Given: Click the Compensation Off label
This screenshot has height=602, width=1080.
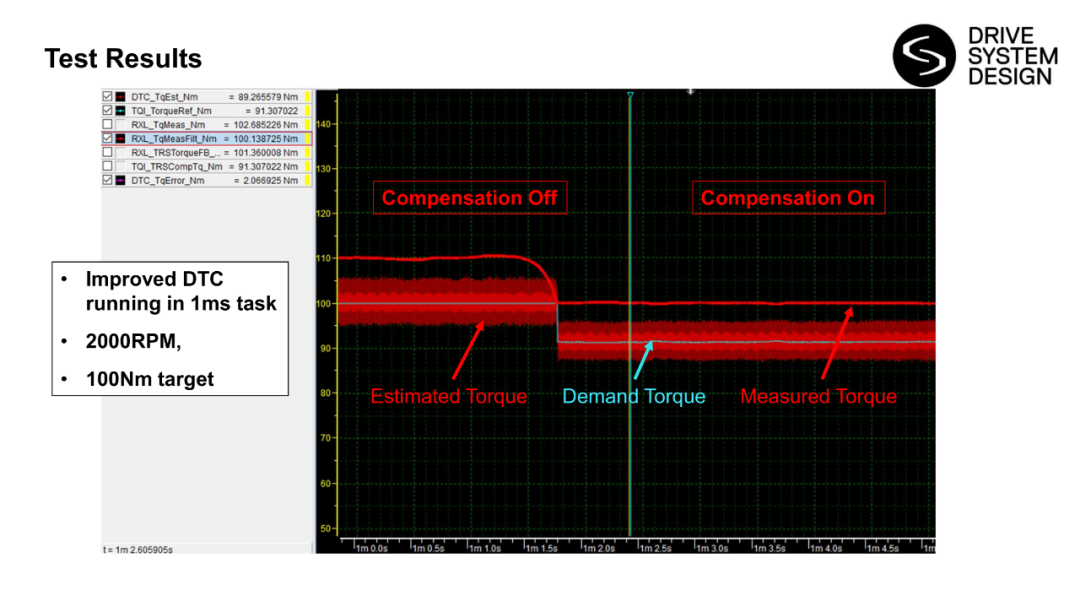Looking at the screenshot, I should tap(469, 198).
